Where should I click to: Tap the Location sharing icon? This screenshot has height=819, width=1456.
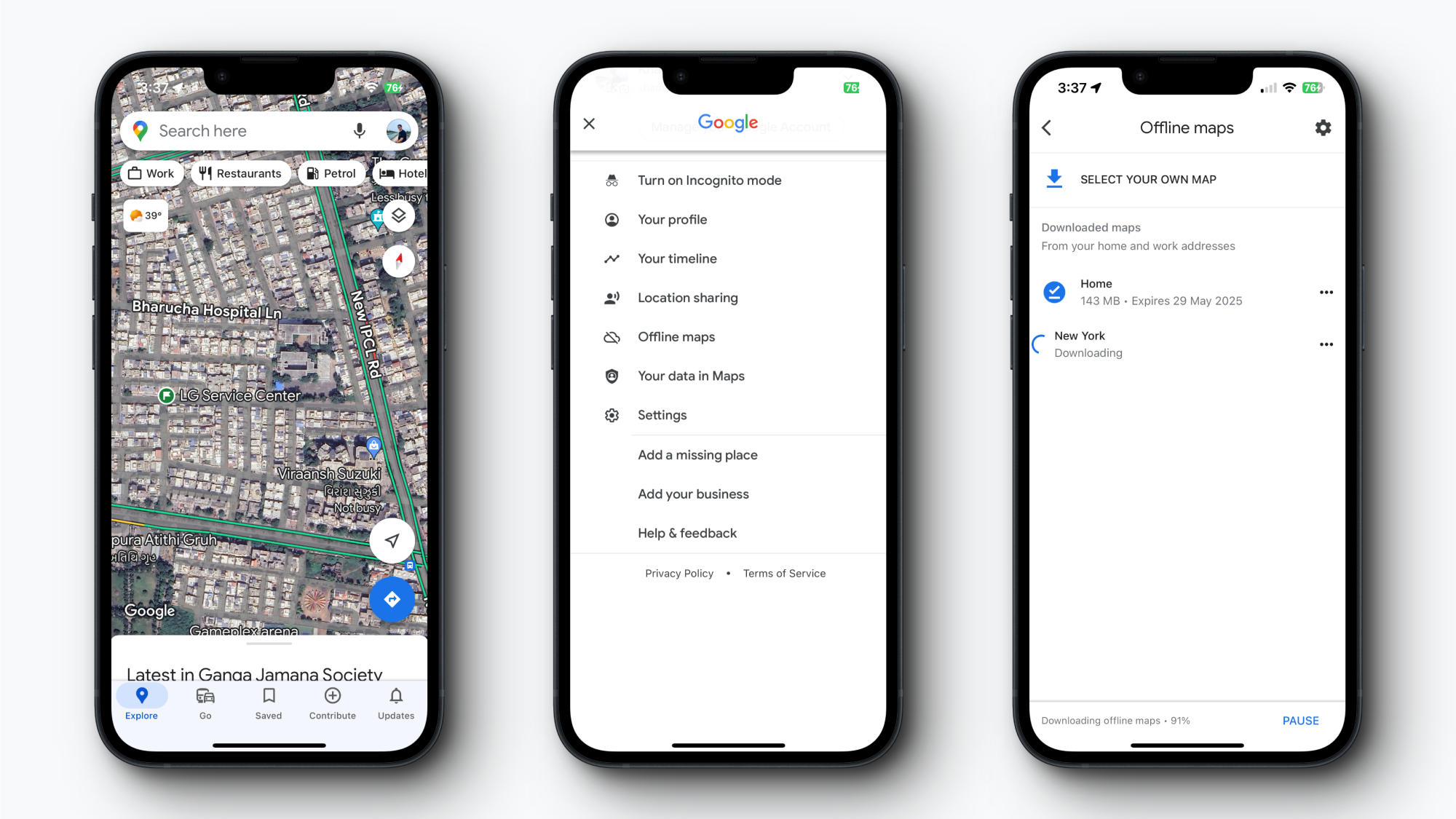click(610, 297)
